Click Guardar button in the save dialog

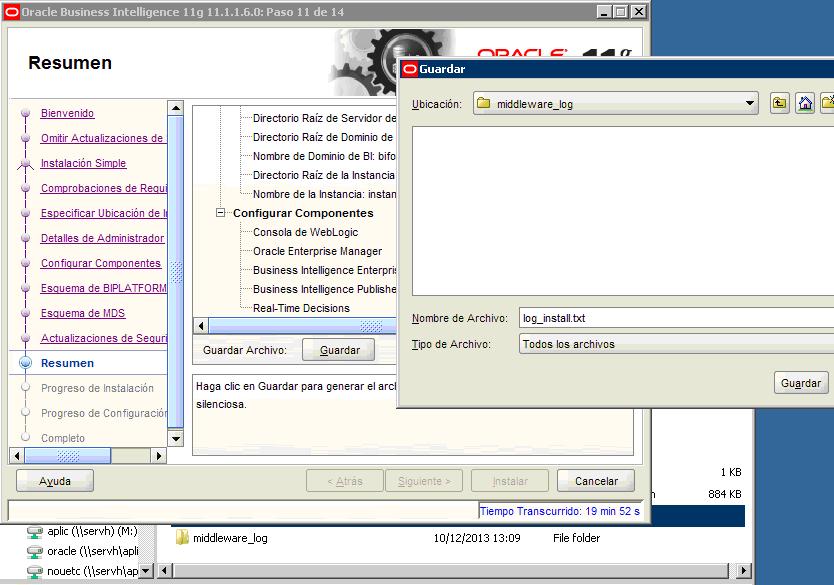(x=800, y=383)
